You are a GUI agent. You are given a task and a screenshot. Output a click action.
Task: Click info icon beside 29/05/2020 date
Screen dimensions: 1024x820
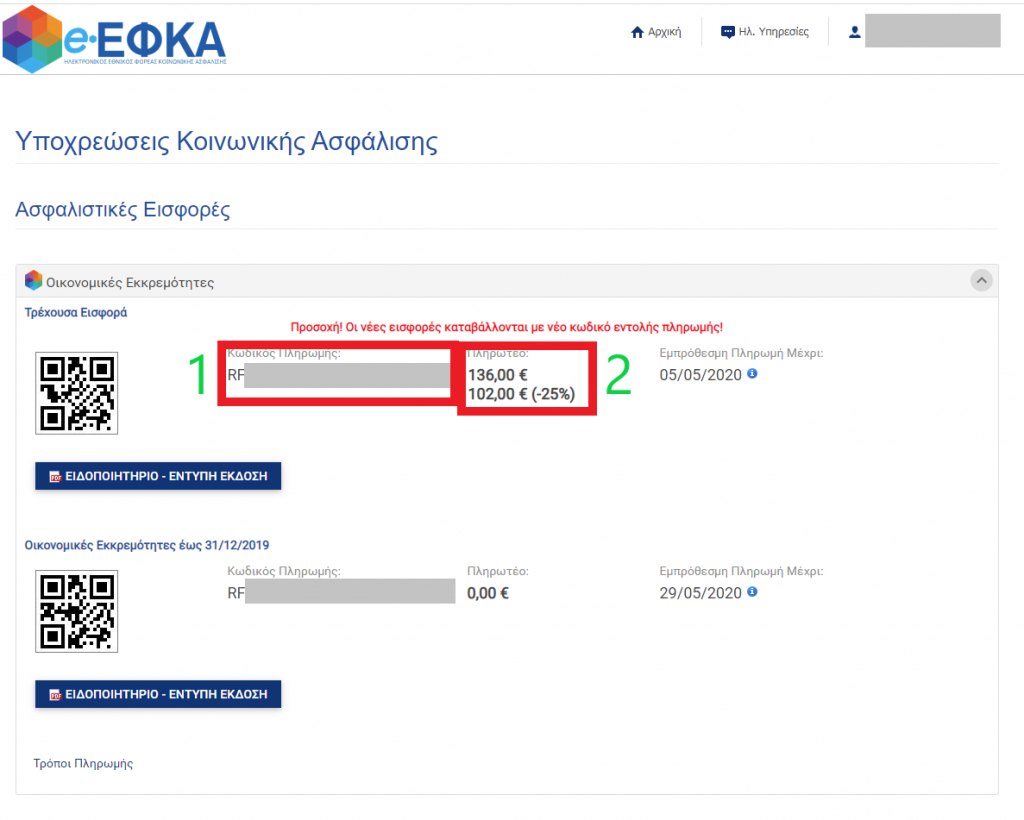click(752, 591)
